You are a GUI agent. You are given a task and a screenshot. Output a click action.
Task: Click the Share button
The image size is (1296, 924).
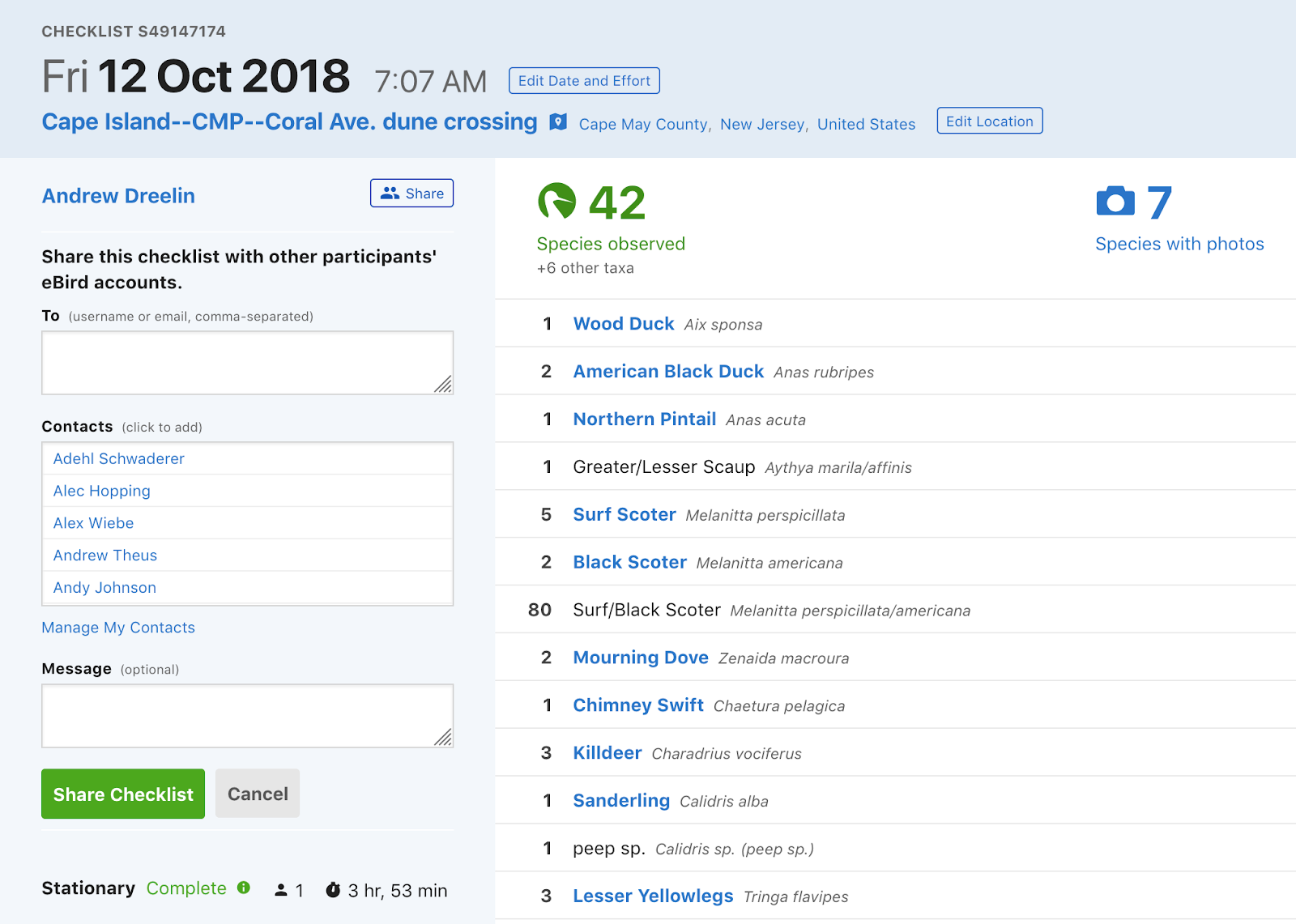click(411, 194)
